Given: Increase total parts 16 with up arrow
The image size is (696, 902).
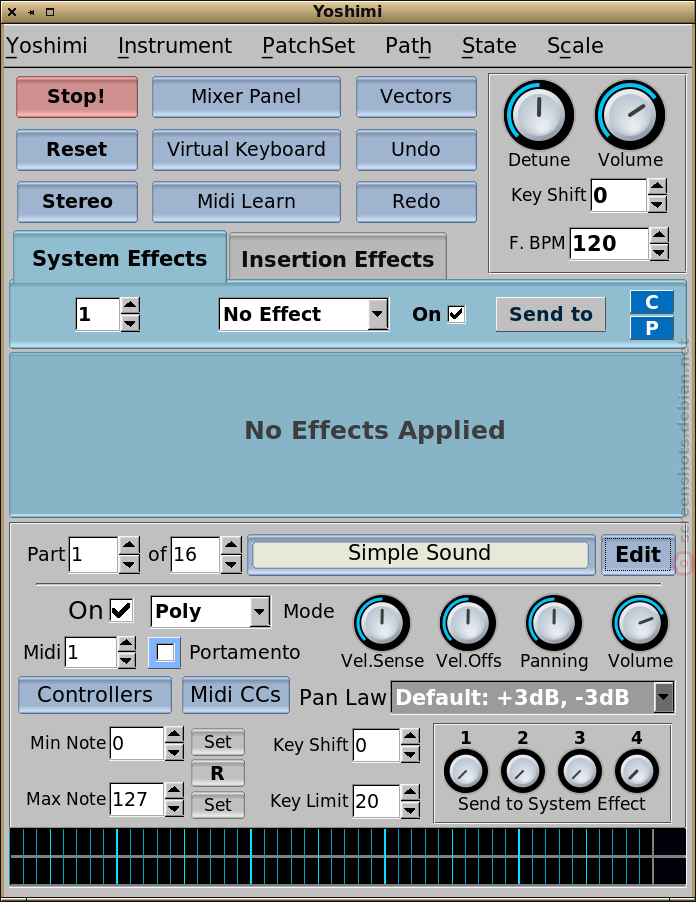Looking at the screenshot, I should (x=231, y=545).
